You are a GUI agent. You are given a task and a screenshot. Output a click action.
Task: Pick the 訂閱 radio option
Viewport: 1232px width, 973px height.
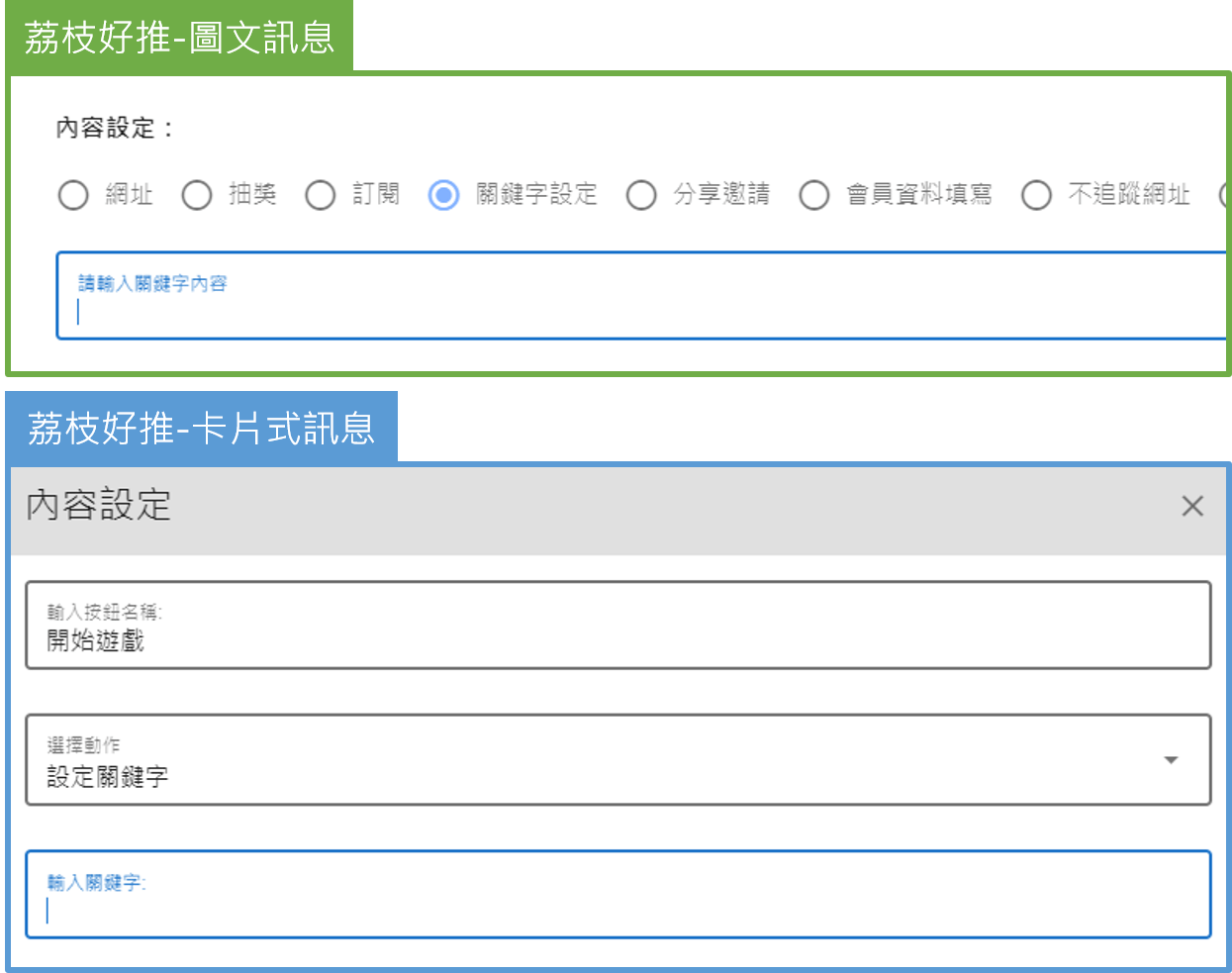point(321,195)
